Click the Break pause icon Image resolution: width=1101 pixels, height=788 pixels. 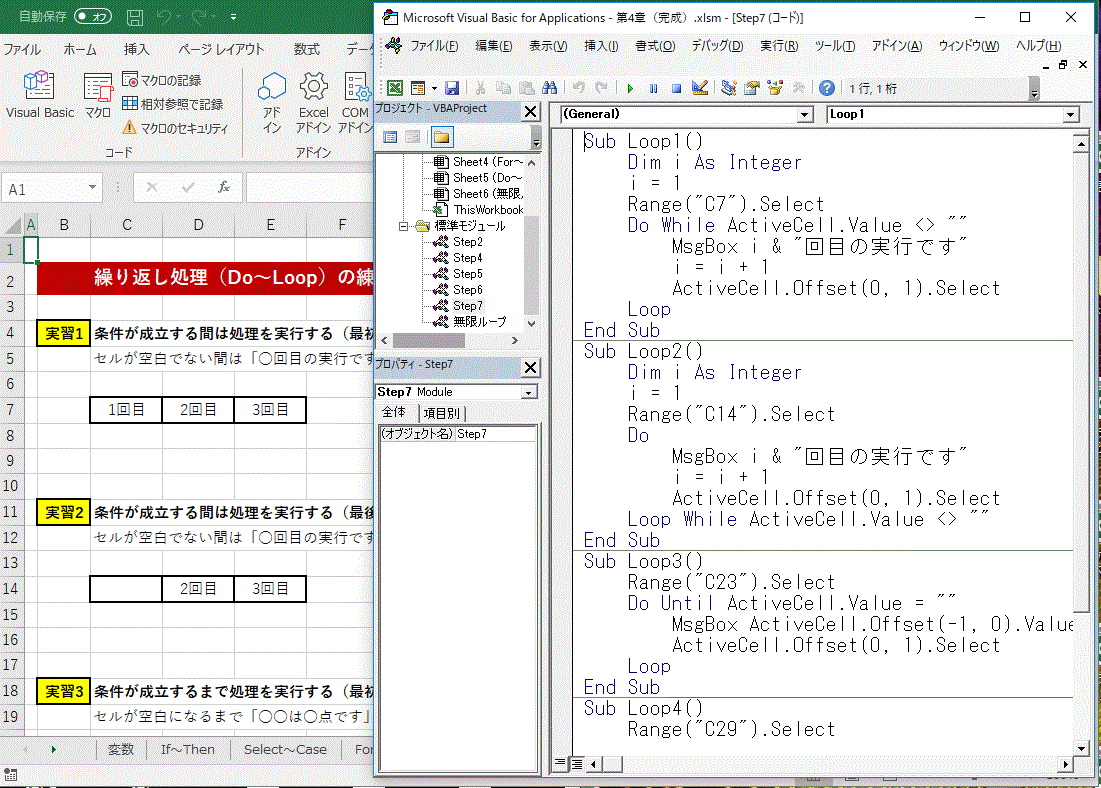[x=653, y=88]
